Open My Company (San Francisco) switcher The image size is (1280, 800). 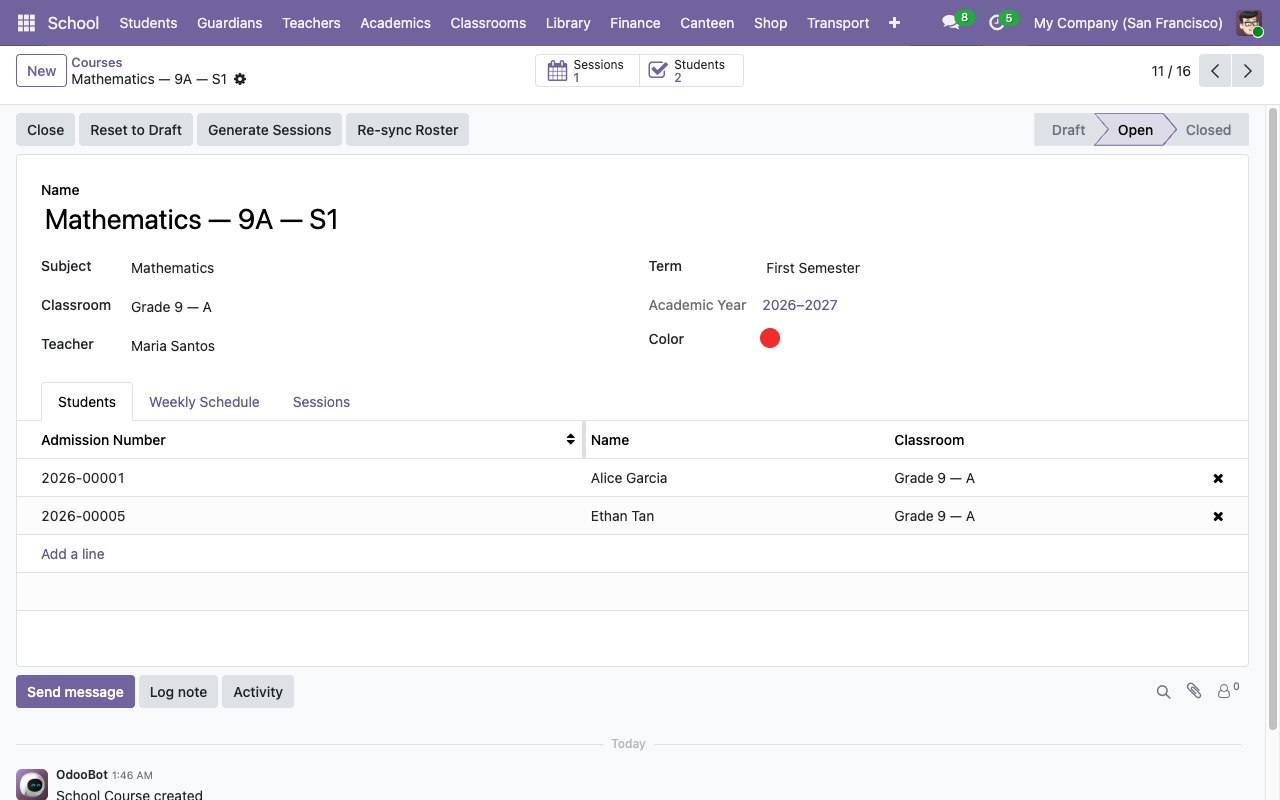click(x=1128, y=23)
